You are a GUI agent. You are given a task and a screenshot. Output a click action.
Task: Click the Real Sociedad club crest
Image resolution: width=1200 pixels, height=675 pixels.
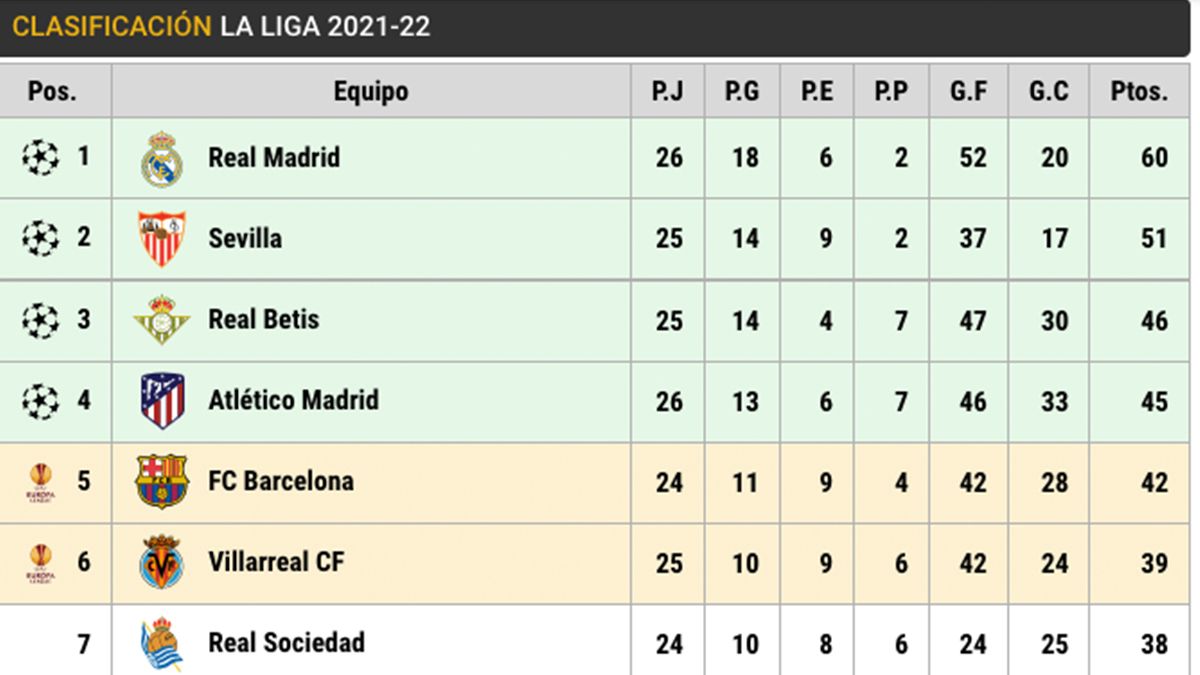[x=162, y=643]
